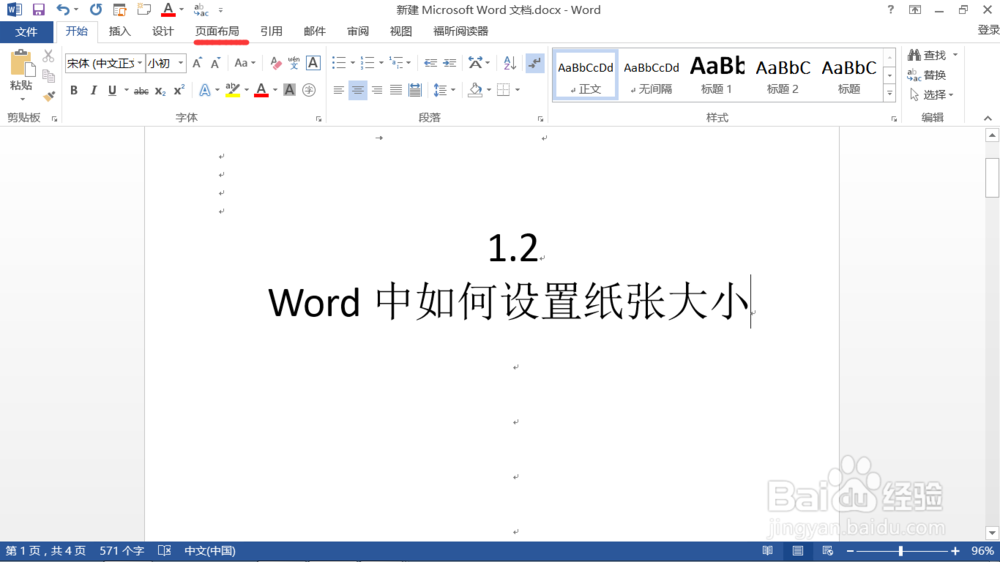This screenshot has height=562, width=1000.
Task: Toggle Print Layout view in the status bar
Action: tap(798, 551)
